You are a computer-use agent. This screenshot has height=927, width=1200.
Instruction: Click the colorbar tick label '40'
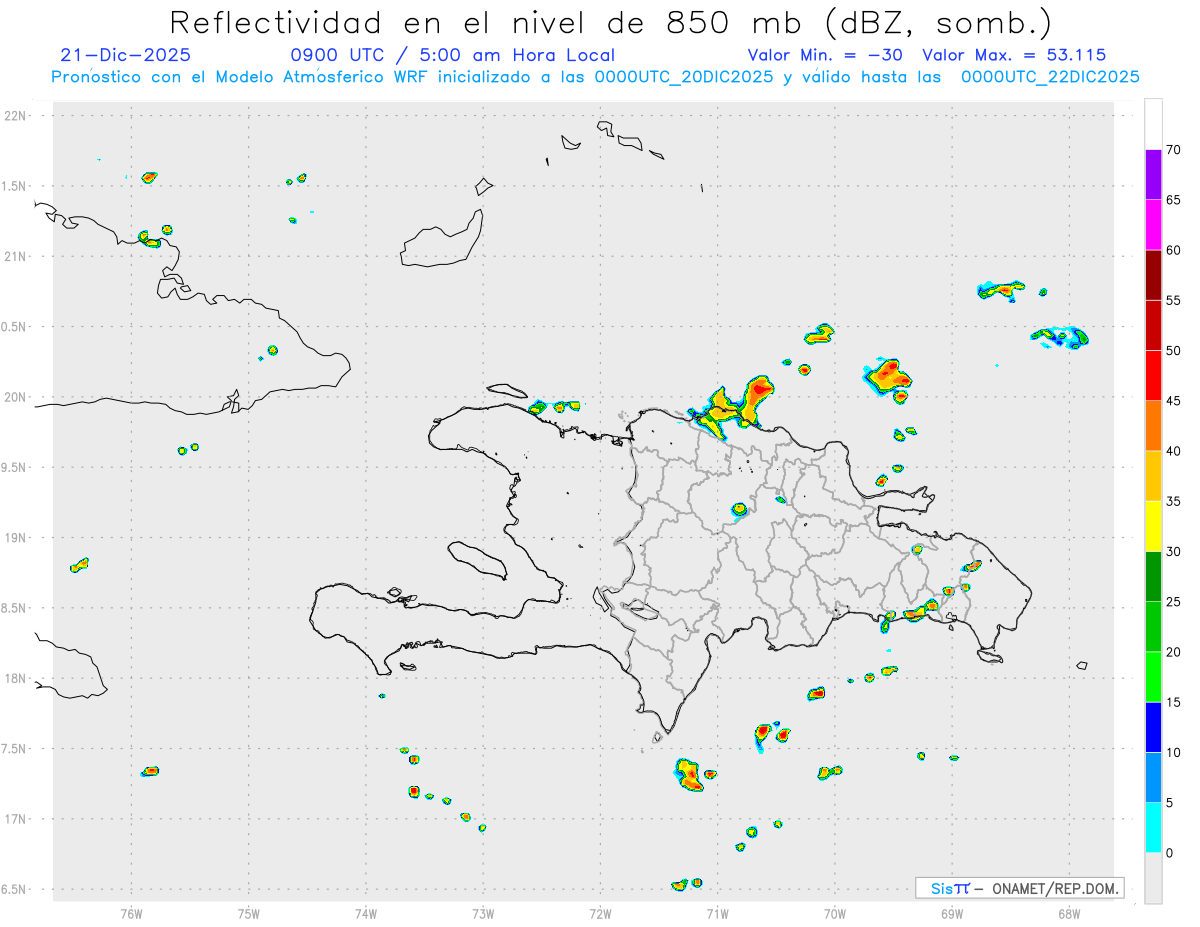click(x=1173, y=451)
